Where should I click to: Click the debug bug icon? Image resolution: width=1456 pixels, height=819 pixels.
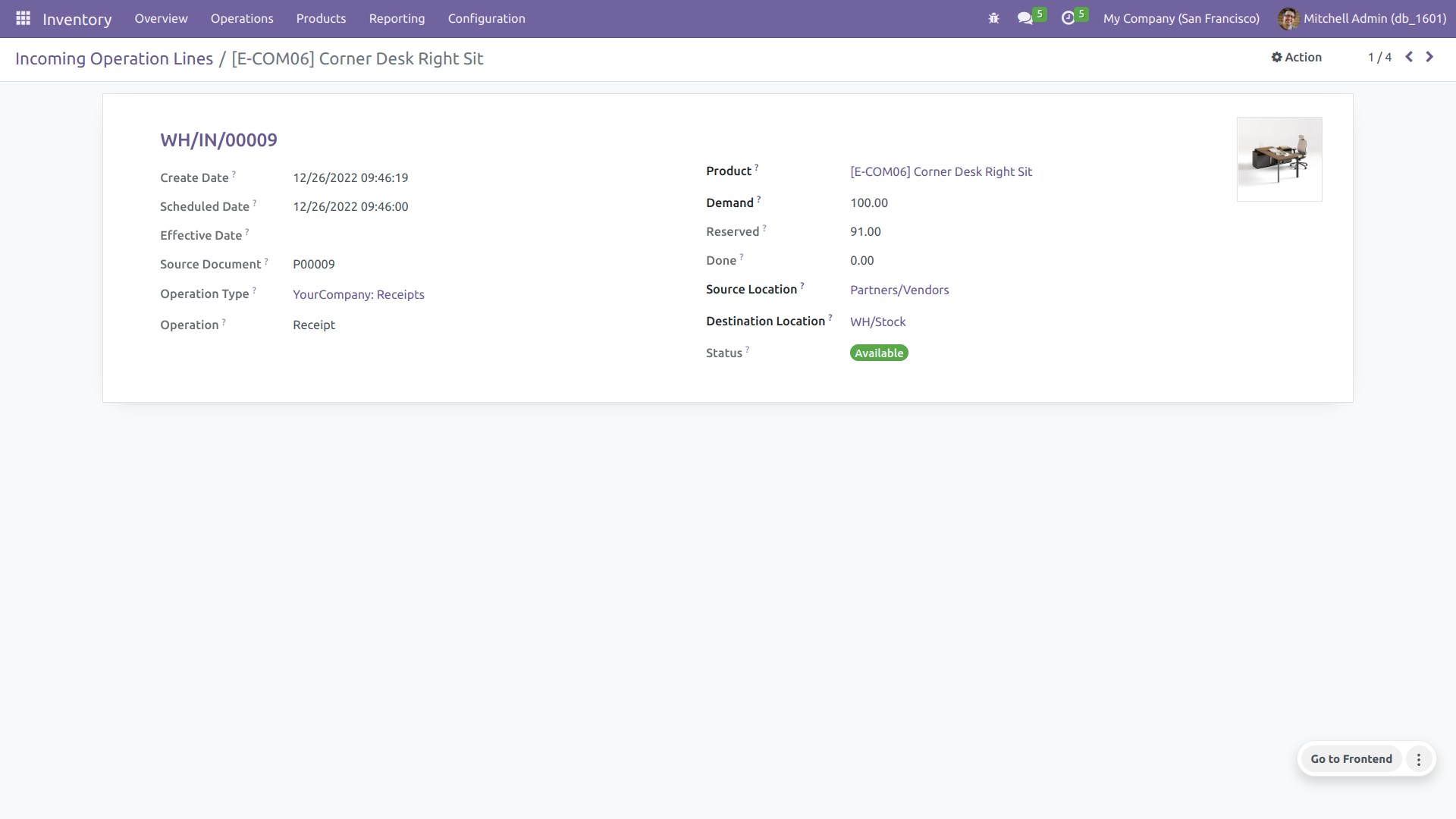993,18
